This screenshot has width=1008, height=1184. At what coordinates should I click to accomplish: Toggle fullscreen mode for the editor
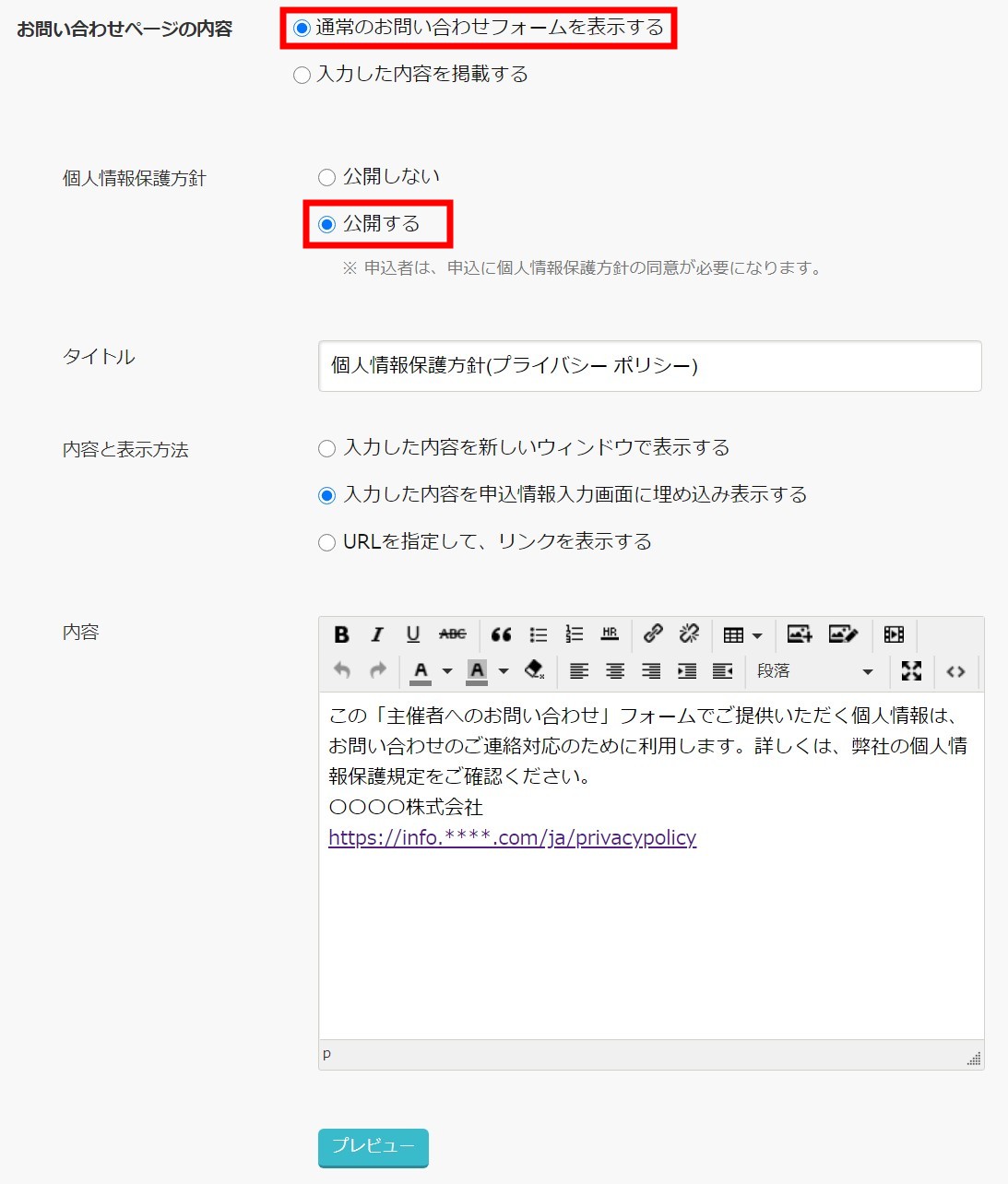(x=911, y=671)
